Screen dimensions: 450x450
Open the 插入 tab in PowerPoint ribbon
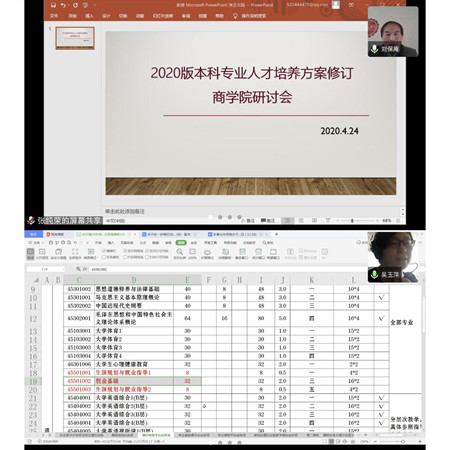click(x=89, y=16)
